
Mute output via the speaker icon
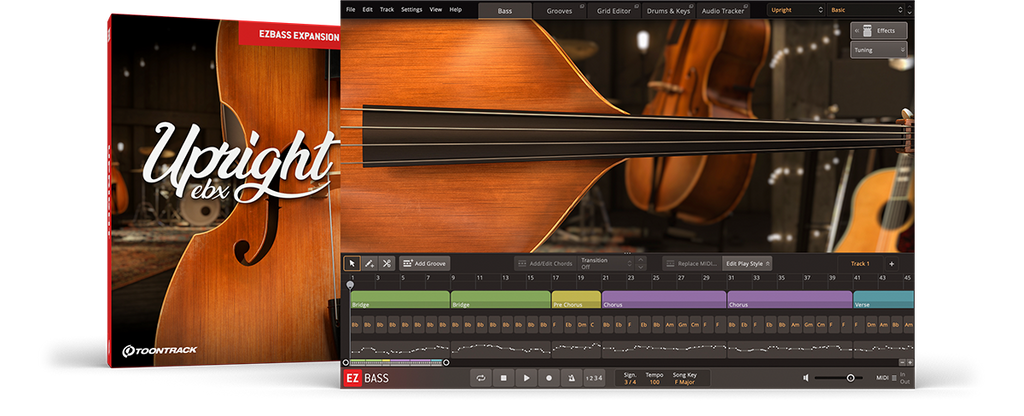(x=807, y=377)
